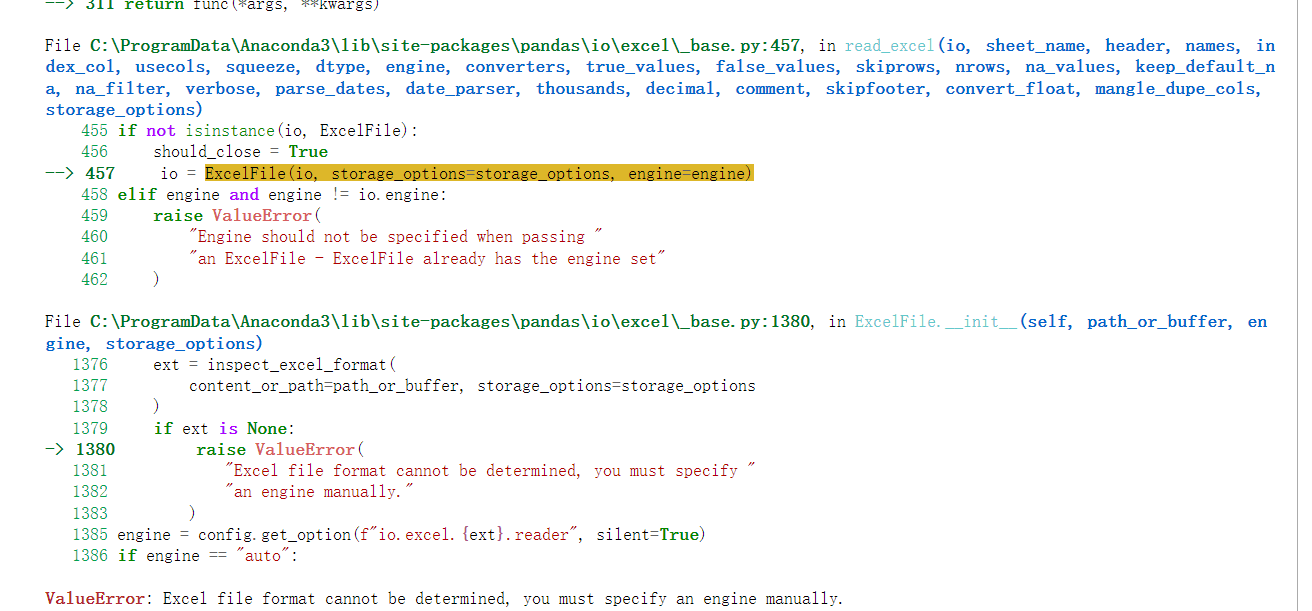Click the arrow marker beside line 457
1312x611 pixels.
(59, 173)
